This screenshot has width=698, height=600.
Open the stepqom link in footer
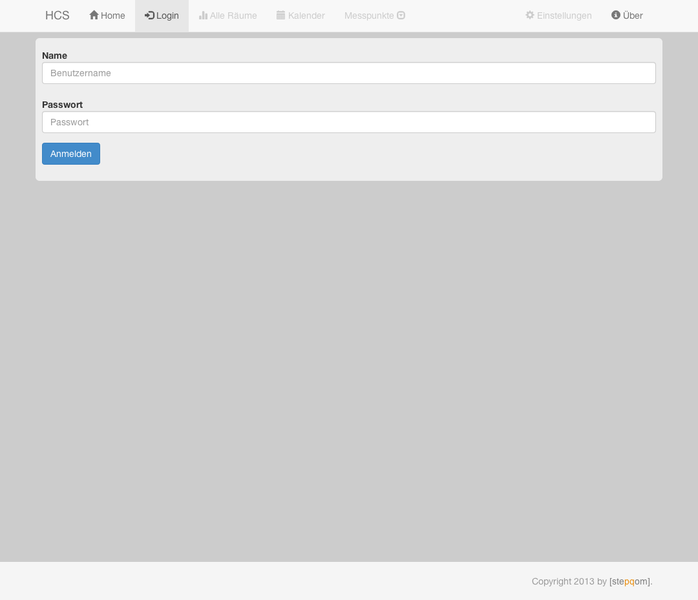pyautogui.click(x=630, y=582)
